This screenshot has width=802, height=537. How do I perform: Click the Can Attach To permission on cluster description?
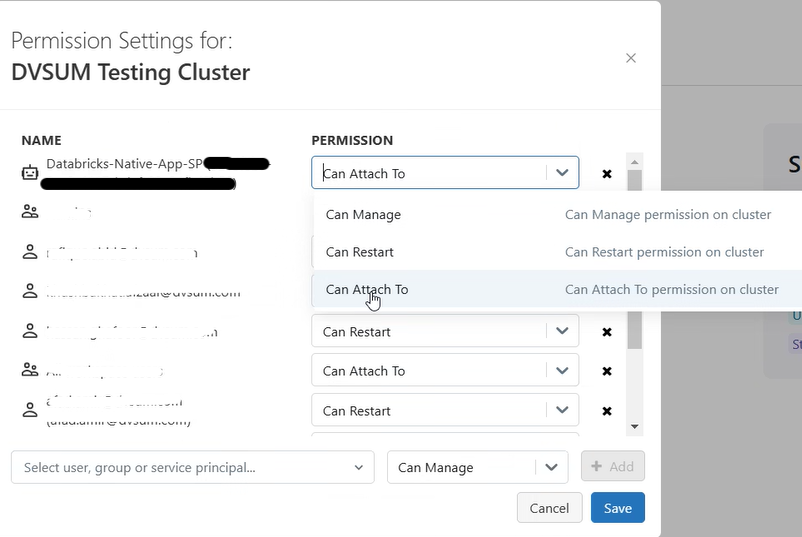tap(672, 289)
